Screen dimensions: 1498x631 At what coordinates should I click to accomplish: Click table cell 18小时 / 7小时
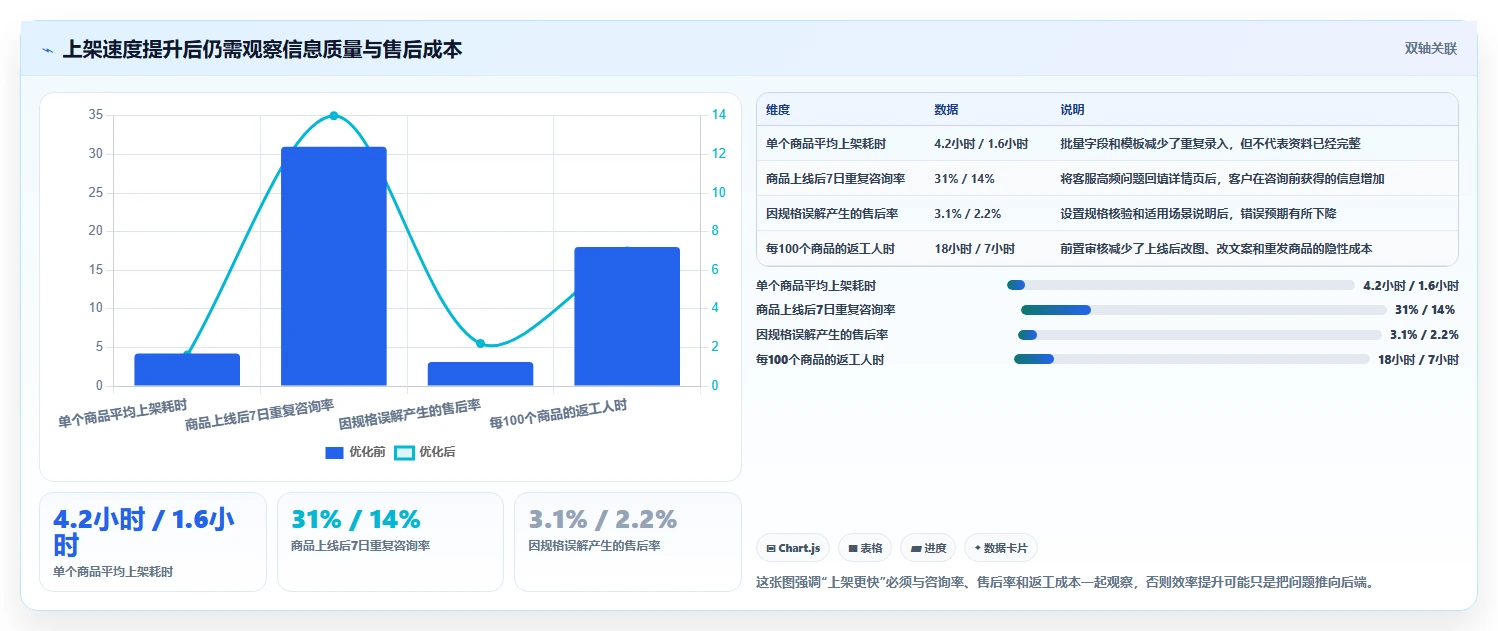(x=974, y=249)
